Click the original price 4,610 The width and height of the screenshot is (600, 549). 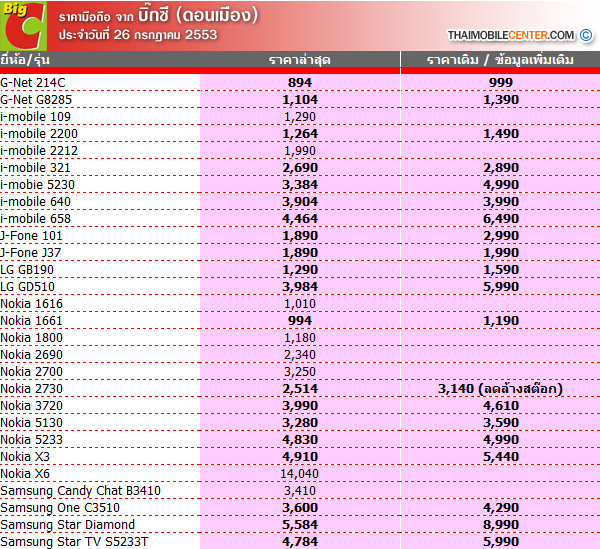[x=501, y=406]
